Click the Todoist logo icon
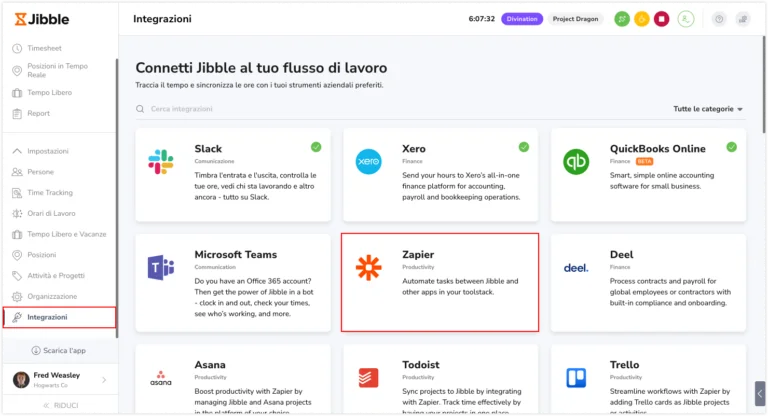This screenshot has height=416, width=768. (x=368, y=378)
